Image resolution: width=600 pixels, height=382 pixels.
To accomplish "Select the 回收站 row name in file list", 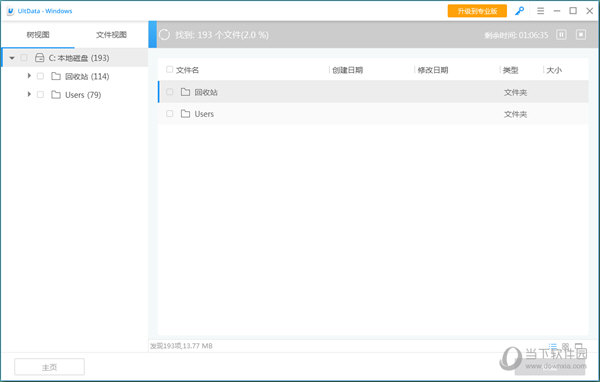I will 206,92.
